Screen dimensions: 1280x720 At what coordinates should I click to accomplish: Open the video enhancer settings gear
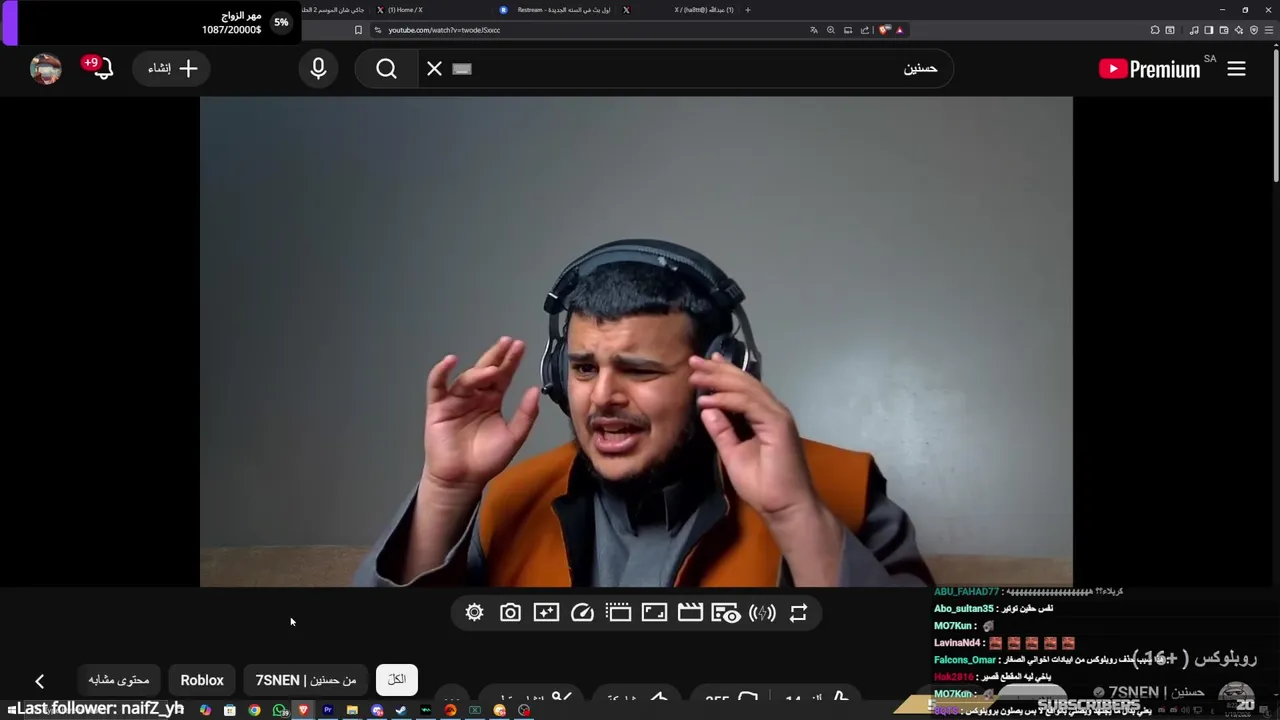[474, 613]
